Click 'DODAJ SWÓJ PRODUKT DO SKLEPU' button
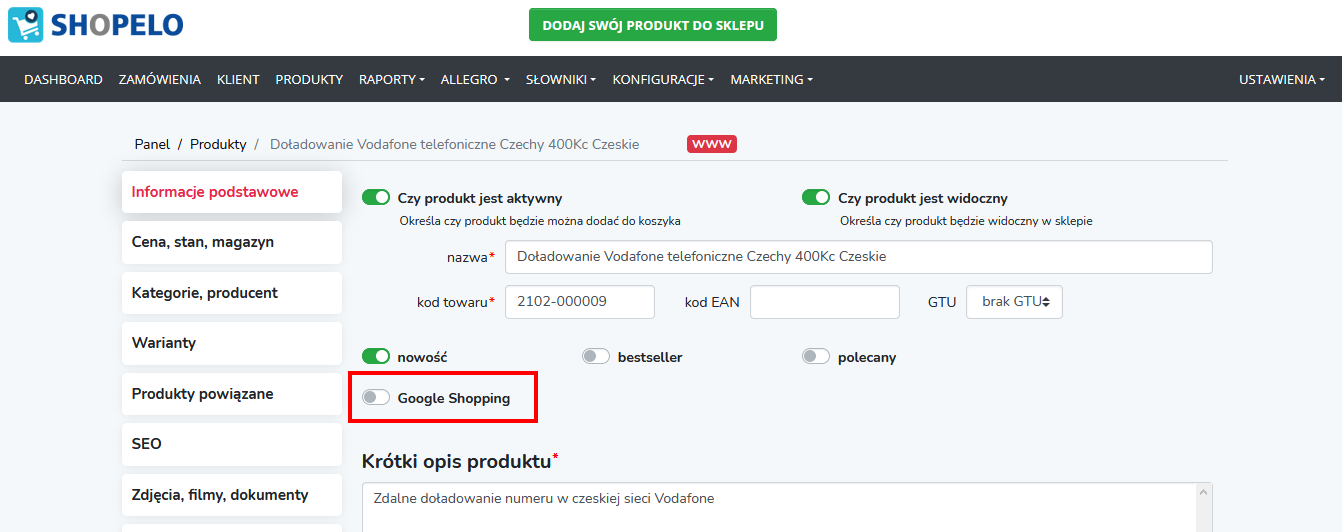1342x532 pixels. (x=653, y=25)
